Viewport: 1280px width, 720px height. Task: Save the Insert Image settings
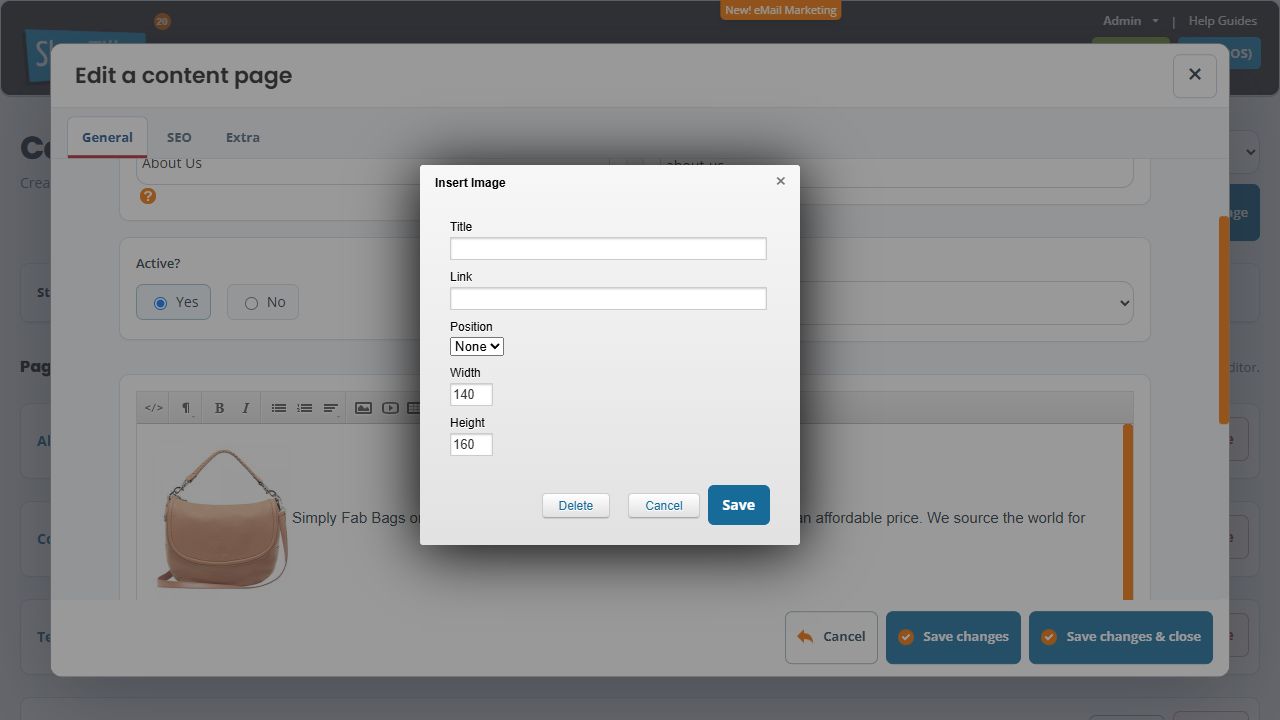tap(739, 505)
